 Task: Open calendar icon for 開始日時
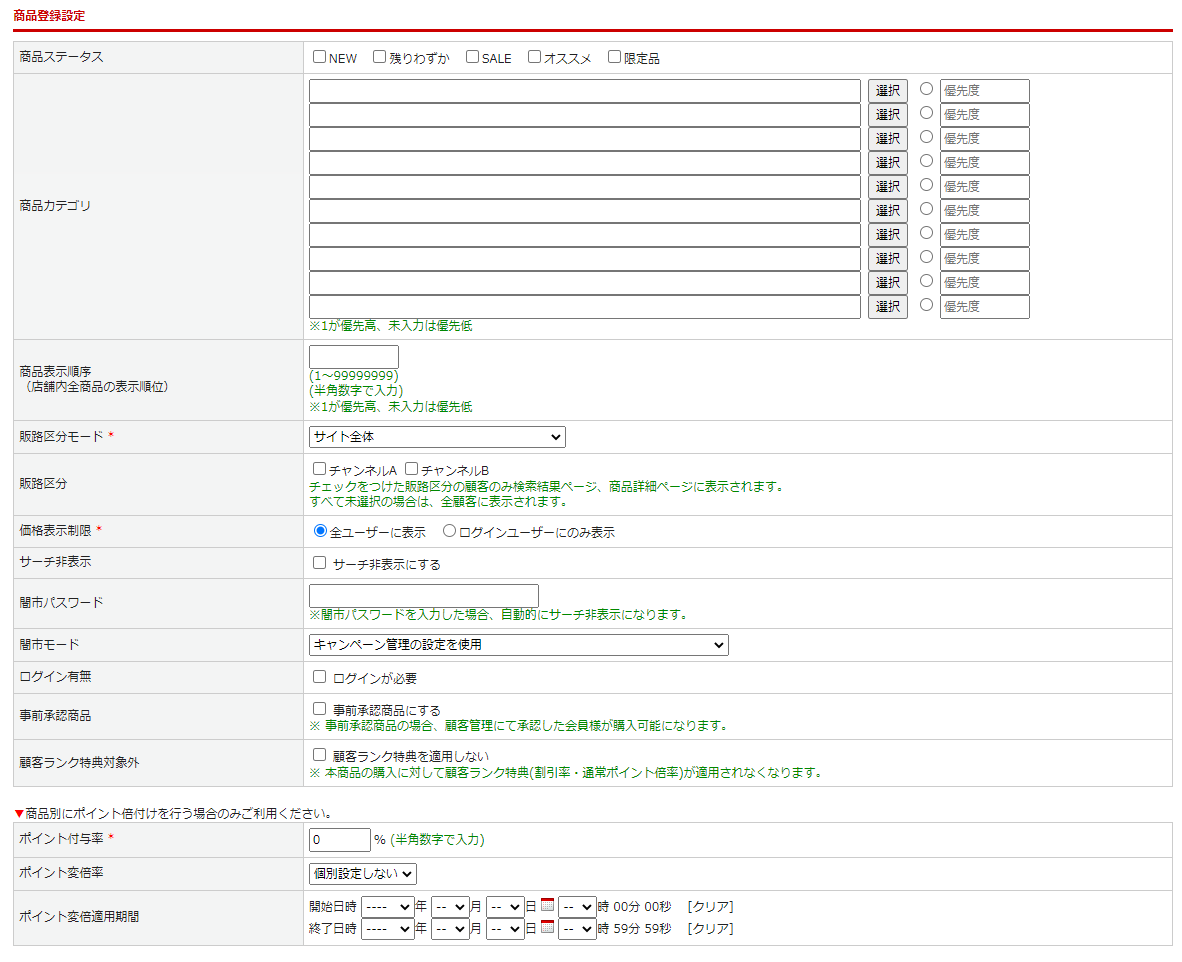coord(547,906)
